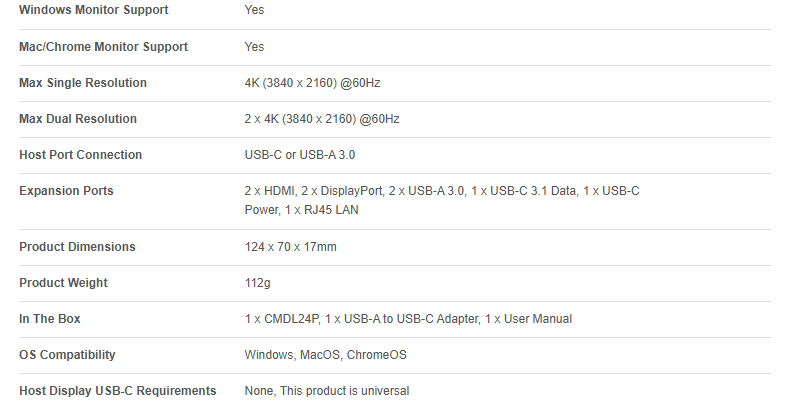Click the text starting 2 x HDMI, 2 x DisplayPort
Viewport: 793px width, 409px height.
click(442, 191)
